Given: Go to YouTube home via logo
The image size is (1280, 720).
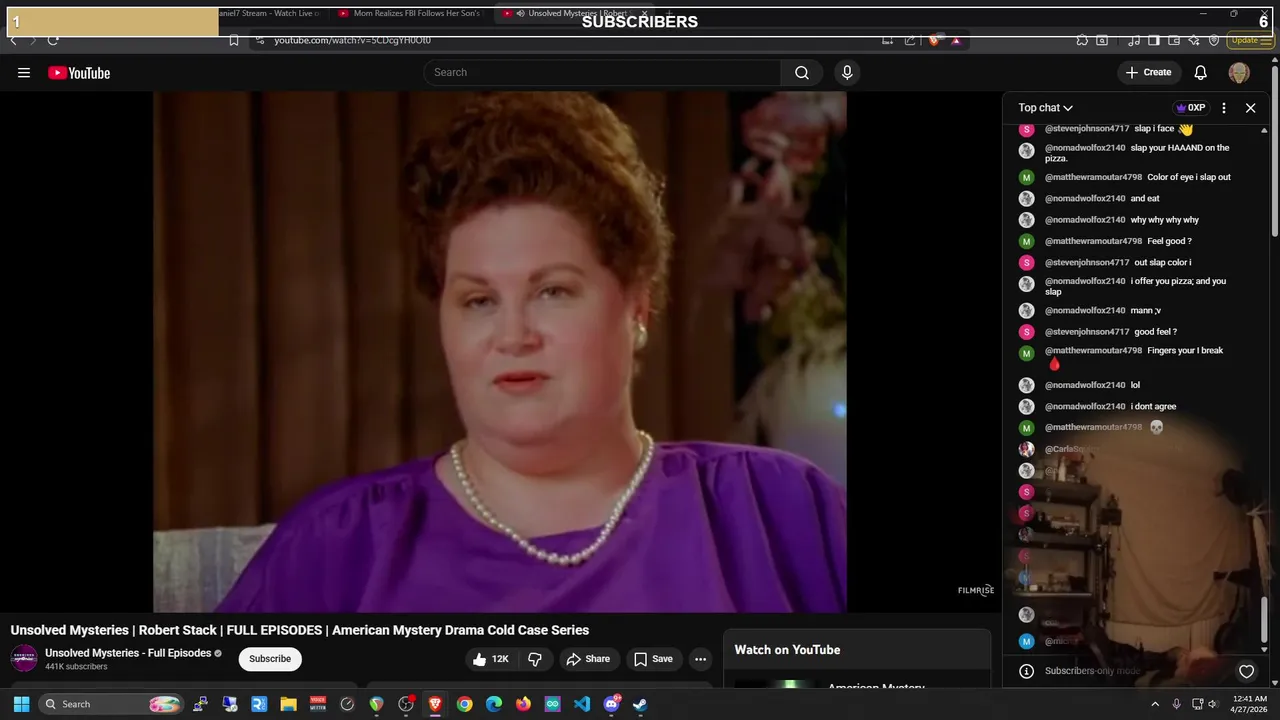Looking at the screenshot, I should pyautogui.click(x=79, y=72).
